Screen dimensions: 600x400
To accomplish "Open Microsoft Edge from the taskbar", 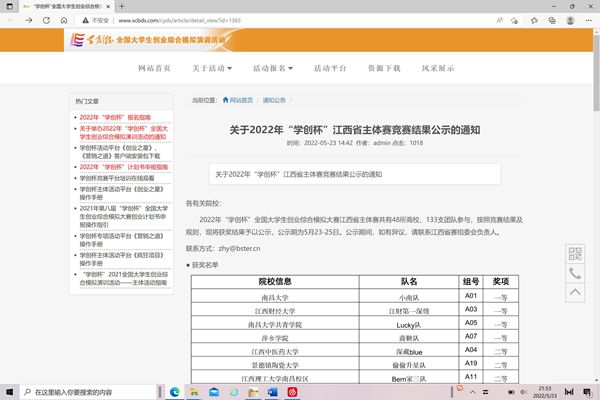I will [175, 392].
